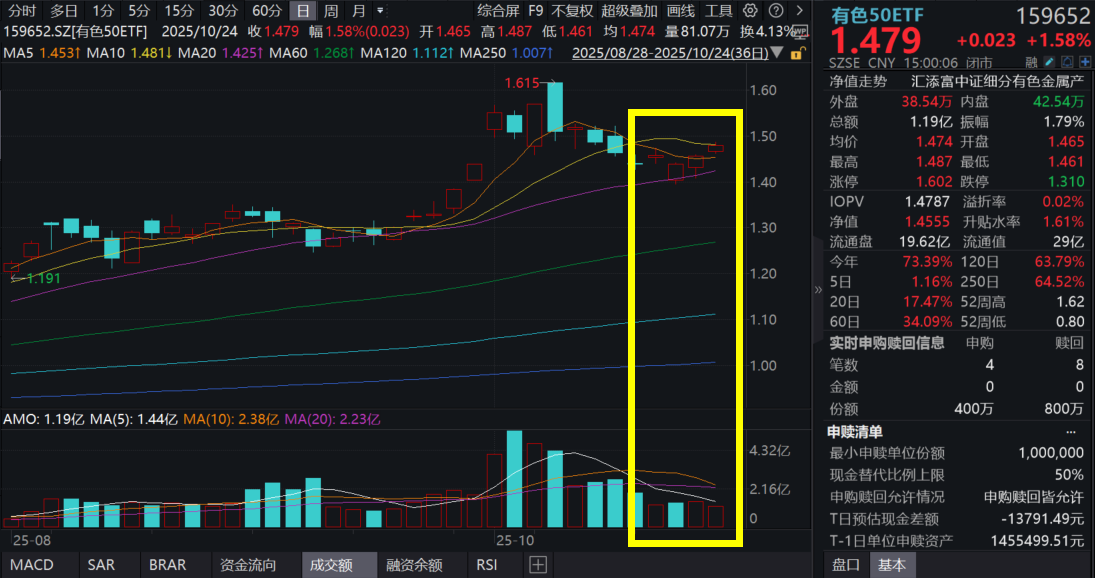This screenshot has height=578, width=1095.
Task: Switch to the 盘口 tab at bottom right
Action: 845,564
